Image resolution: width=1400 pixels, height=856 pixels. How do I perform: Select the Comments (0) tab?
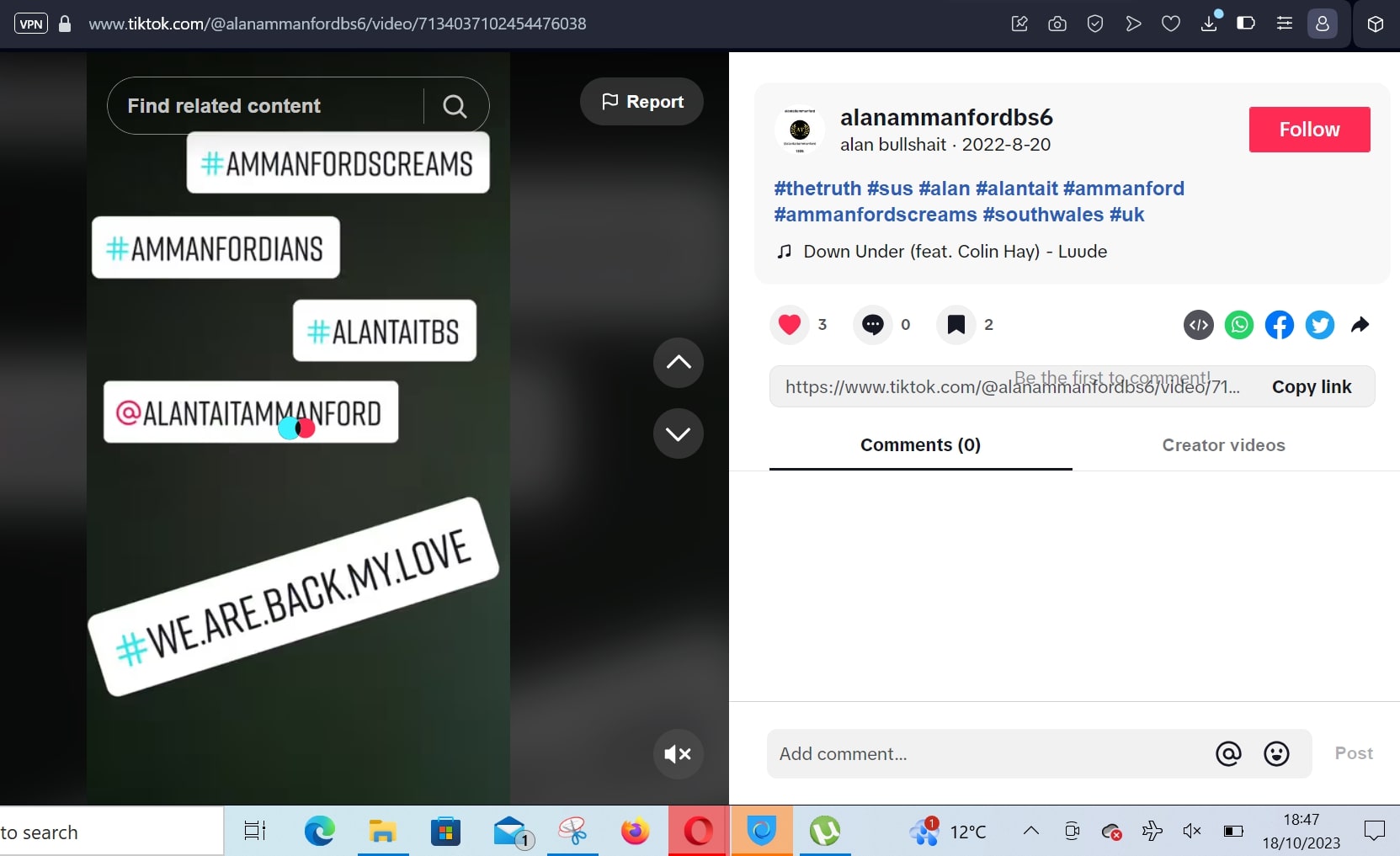[920, 445]
